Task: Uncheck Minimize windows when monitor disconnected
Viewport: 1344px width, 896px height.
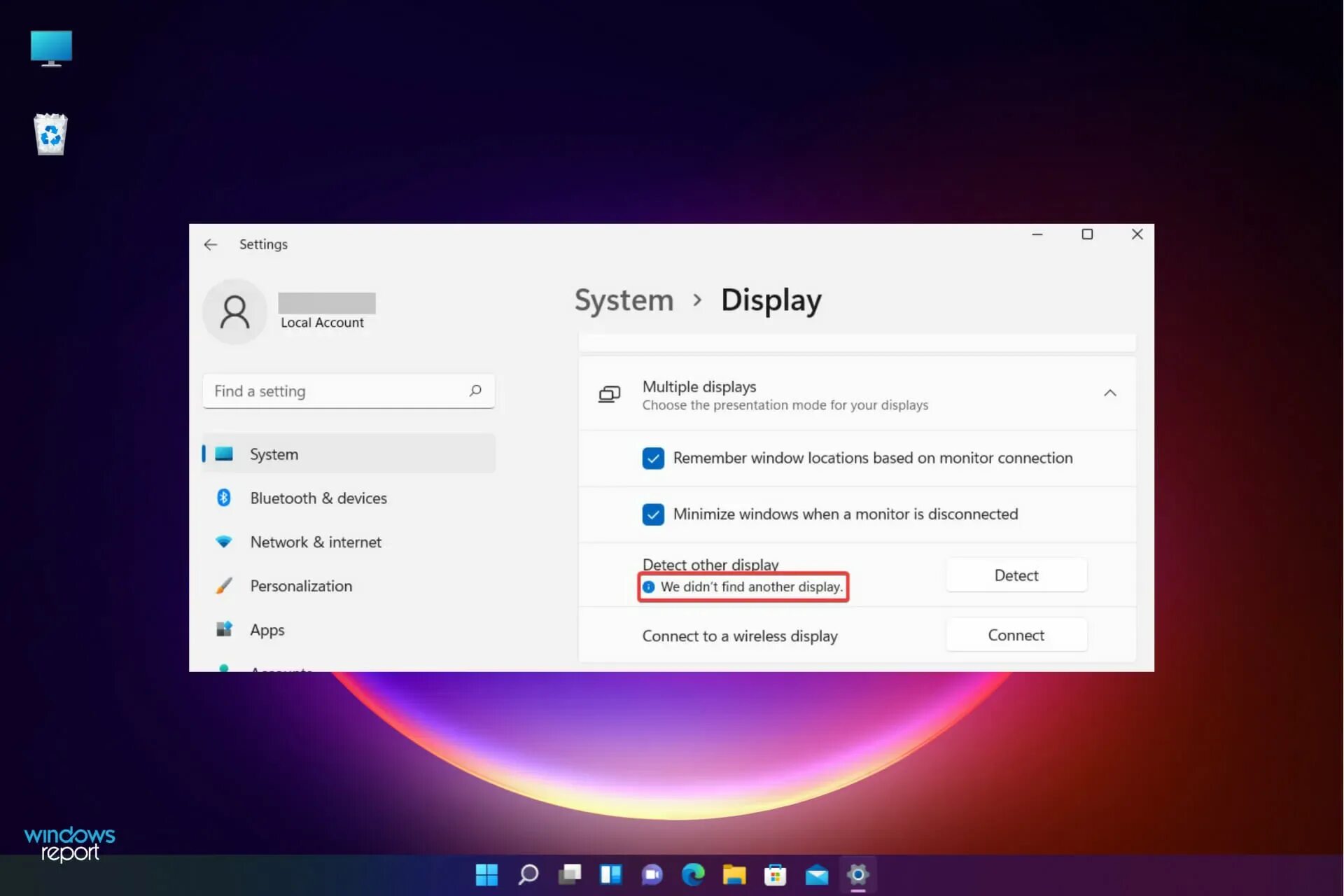Action: coord(652,514)
